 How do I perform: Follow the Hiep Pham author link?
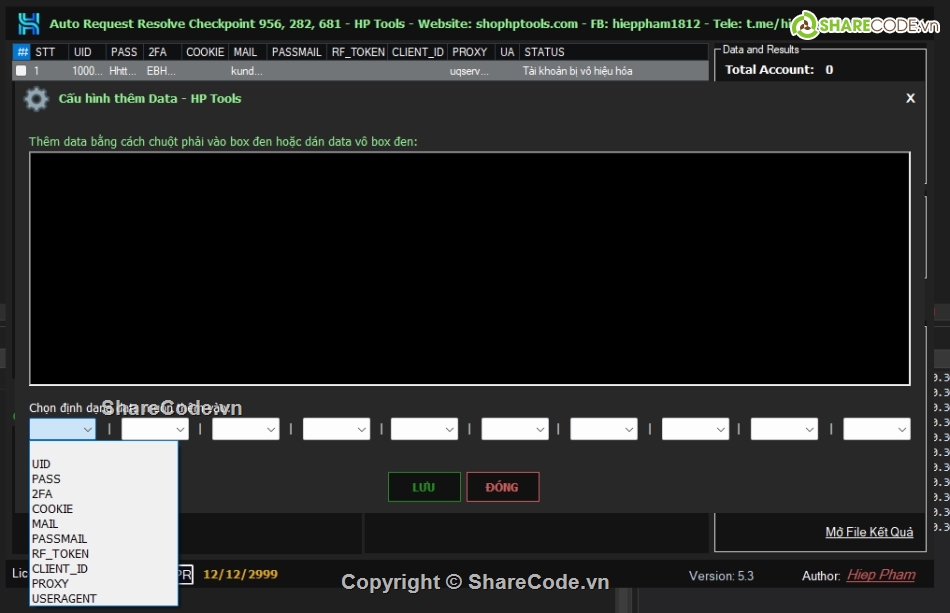(x=881, y=575)
